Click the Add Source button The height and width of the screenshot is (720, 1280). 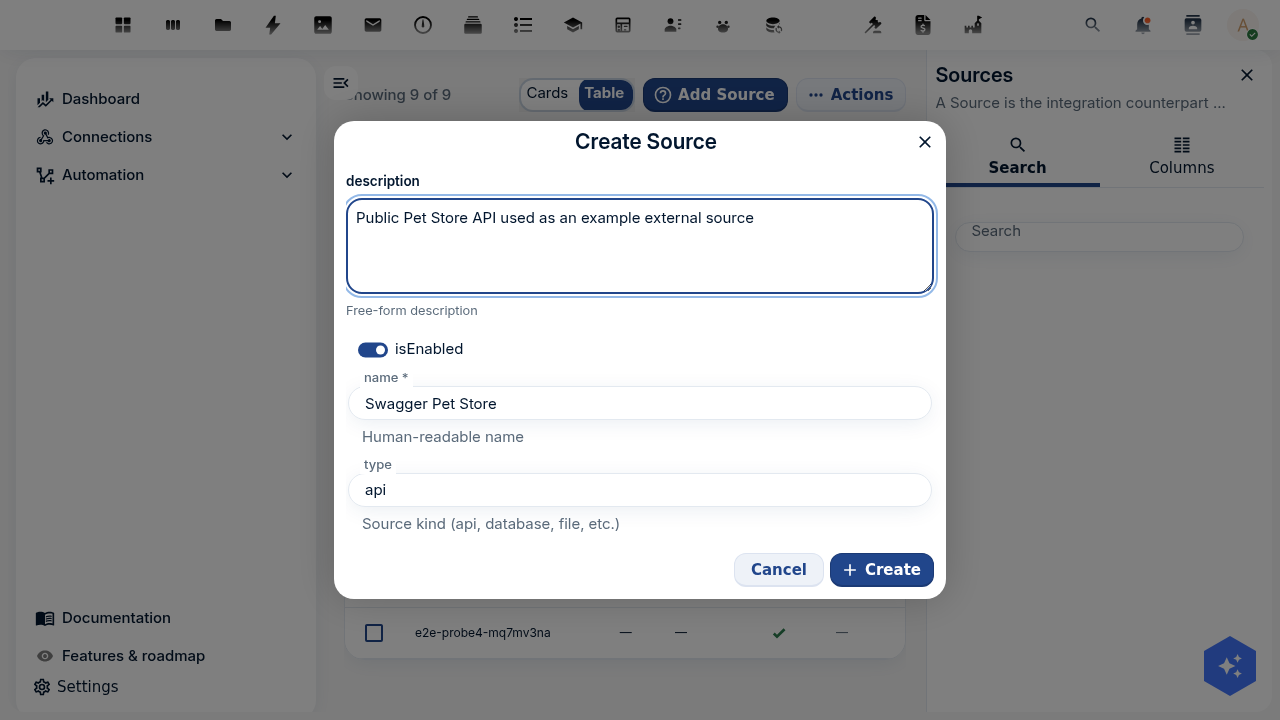tap(715, 94)
